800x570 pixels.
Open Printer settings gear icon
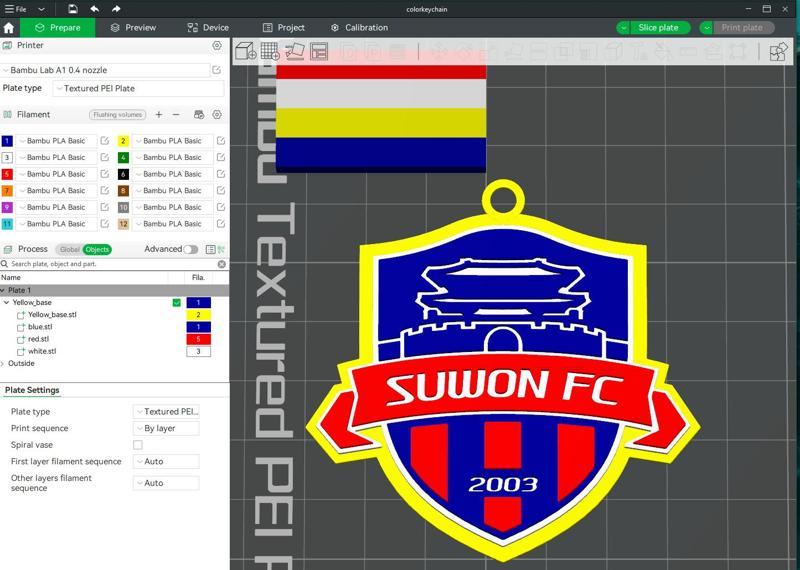[217, 45]
